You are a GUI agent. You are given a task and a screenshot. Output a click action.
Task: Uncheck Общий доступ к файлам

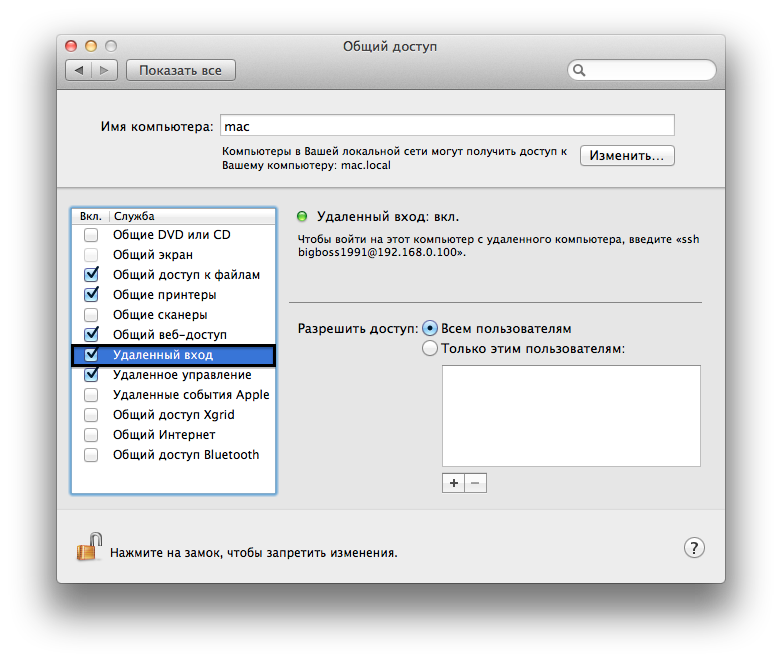91,274
